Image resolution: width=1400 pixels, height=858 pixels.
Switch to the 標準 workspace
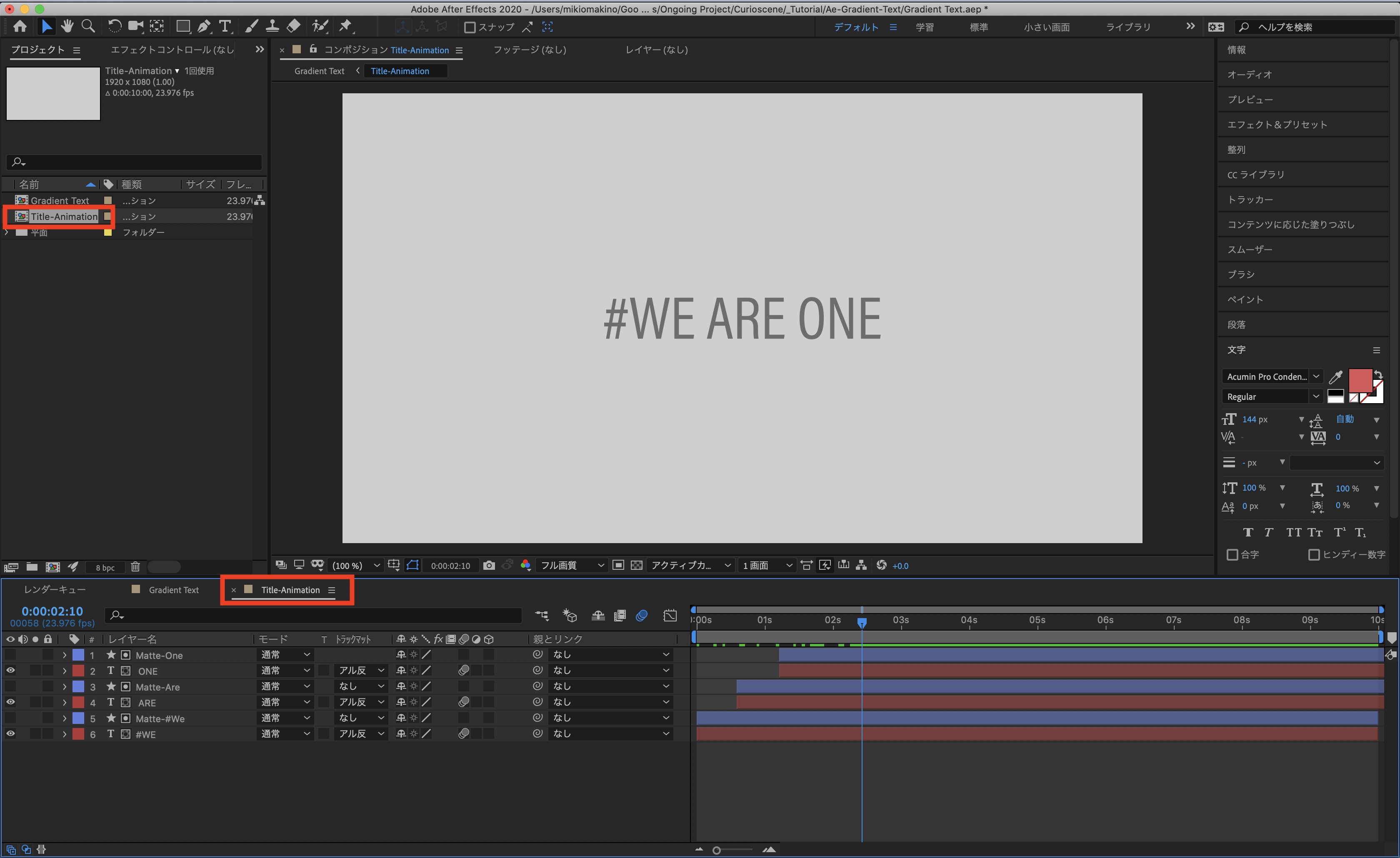coord(978,27)
